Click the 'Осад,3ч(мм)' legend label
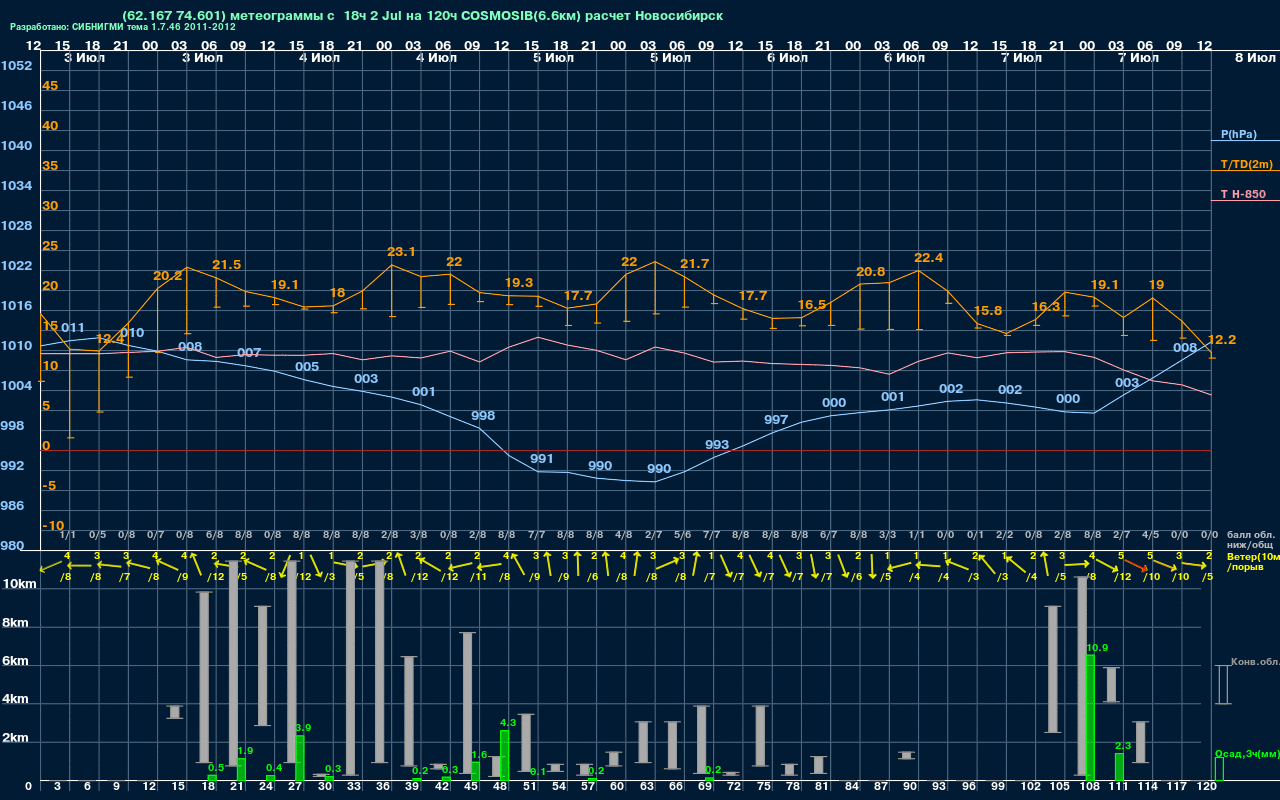The height and width of the screenshot is (800, 1280). [1246, 753]
